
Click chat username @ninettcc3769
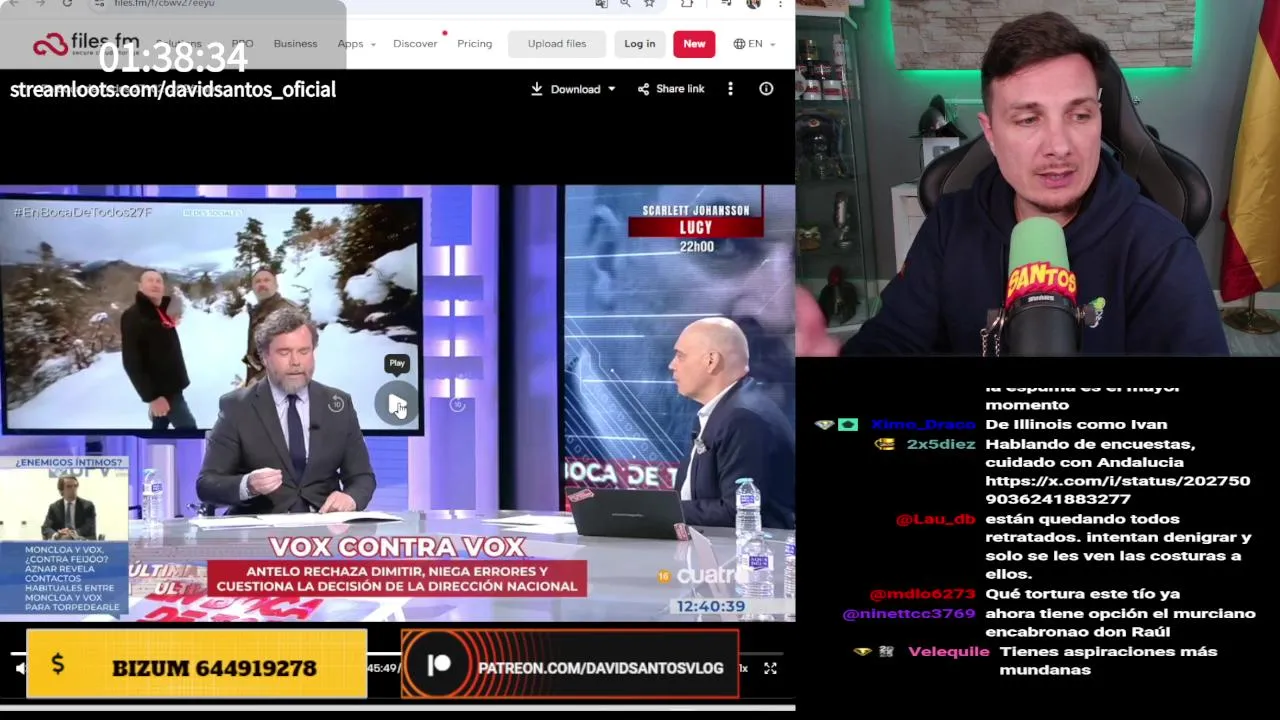[909, 613]
